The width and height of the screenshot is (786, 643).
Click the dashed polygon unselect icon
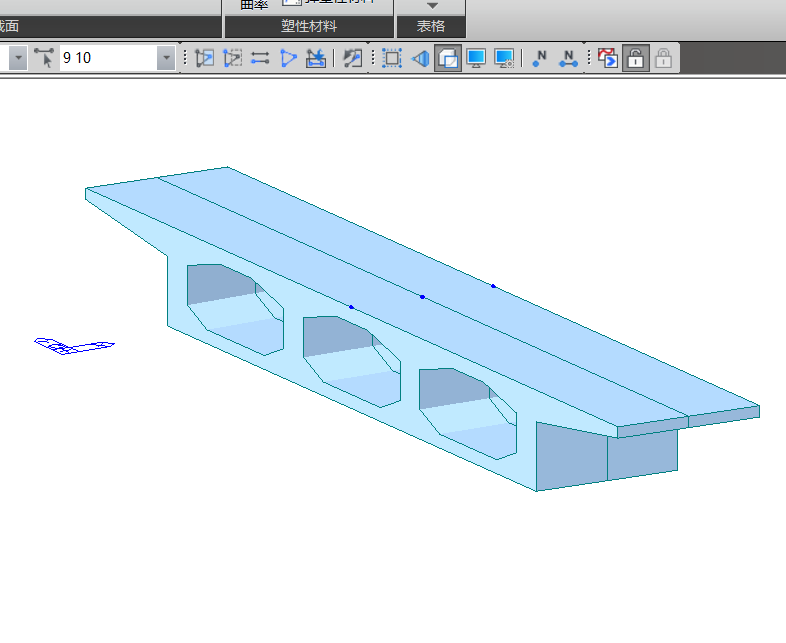tap(233, 58)
